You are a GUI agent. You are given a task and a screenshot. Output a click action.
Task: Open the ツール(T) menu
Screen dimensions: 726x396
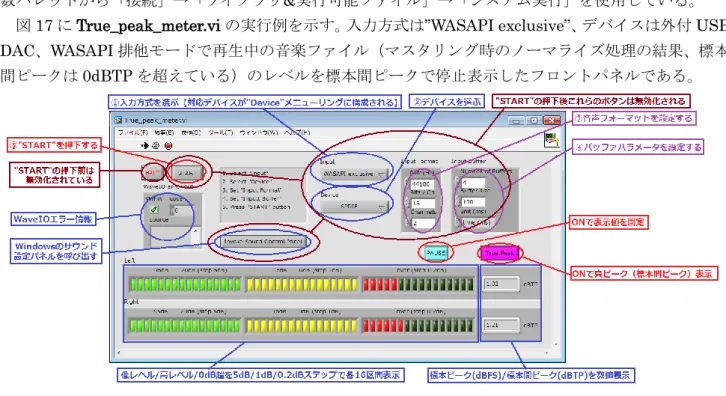pyautogui.click(x=220, y=132)
